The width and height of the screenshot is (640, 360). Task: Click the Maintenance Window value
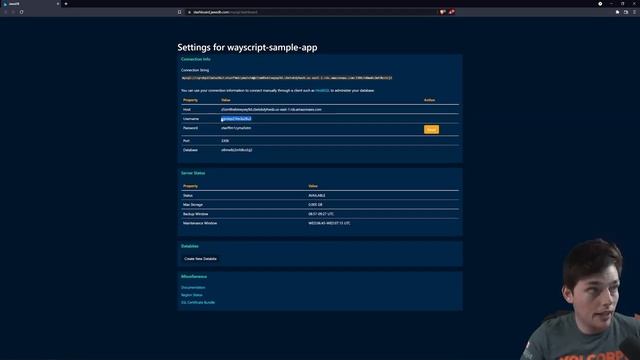tap(329, 223)
